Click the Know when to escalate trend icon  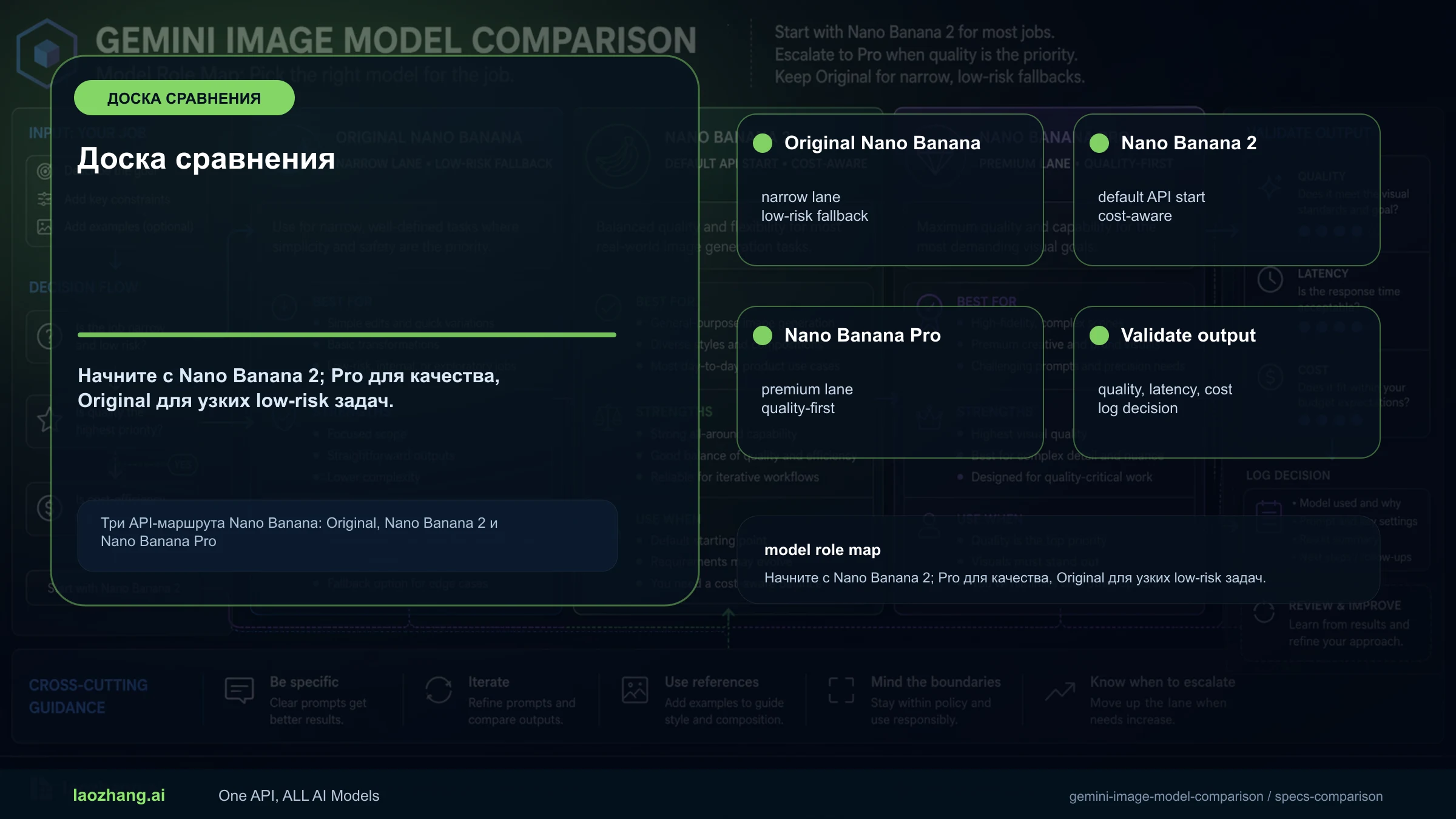(1060, 691)
